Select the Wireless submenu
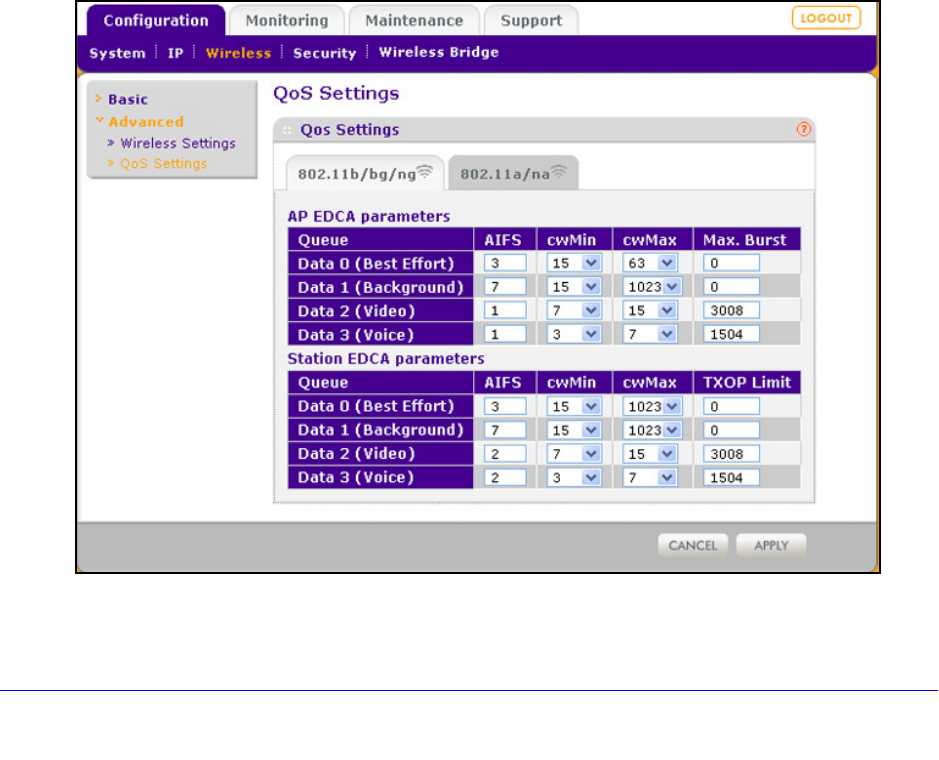Screen dimensions: 939x760 pyautogui.click(x=238, y=53)
